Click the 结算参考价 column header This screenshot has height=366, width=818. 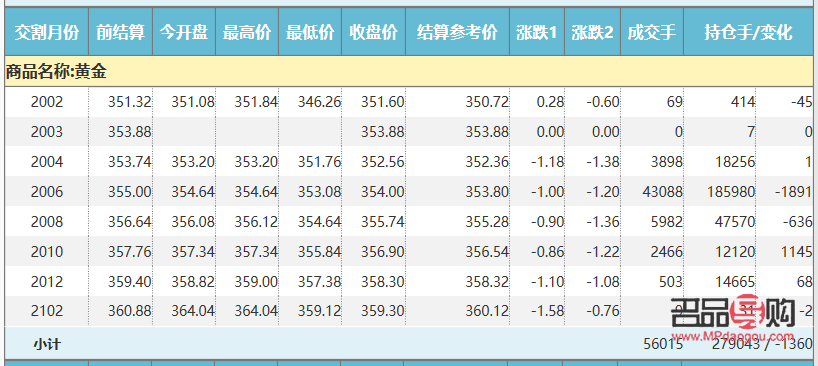tap(457, 33)
